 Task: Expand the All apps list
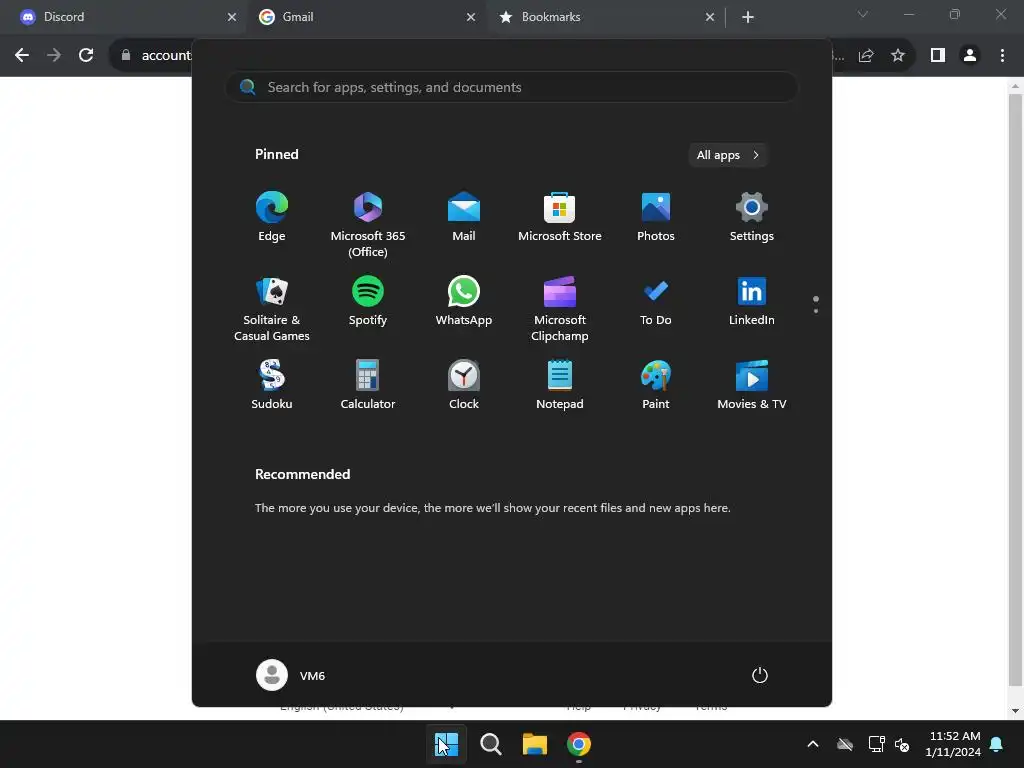(x=728, y=155)
